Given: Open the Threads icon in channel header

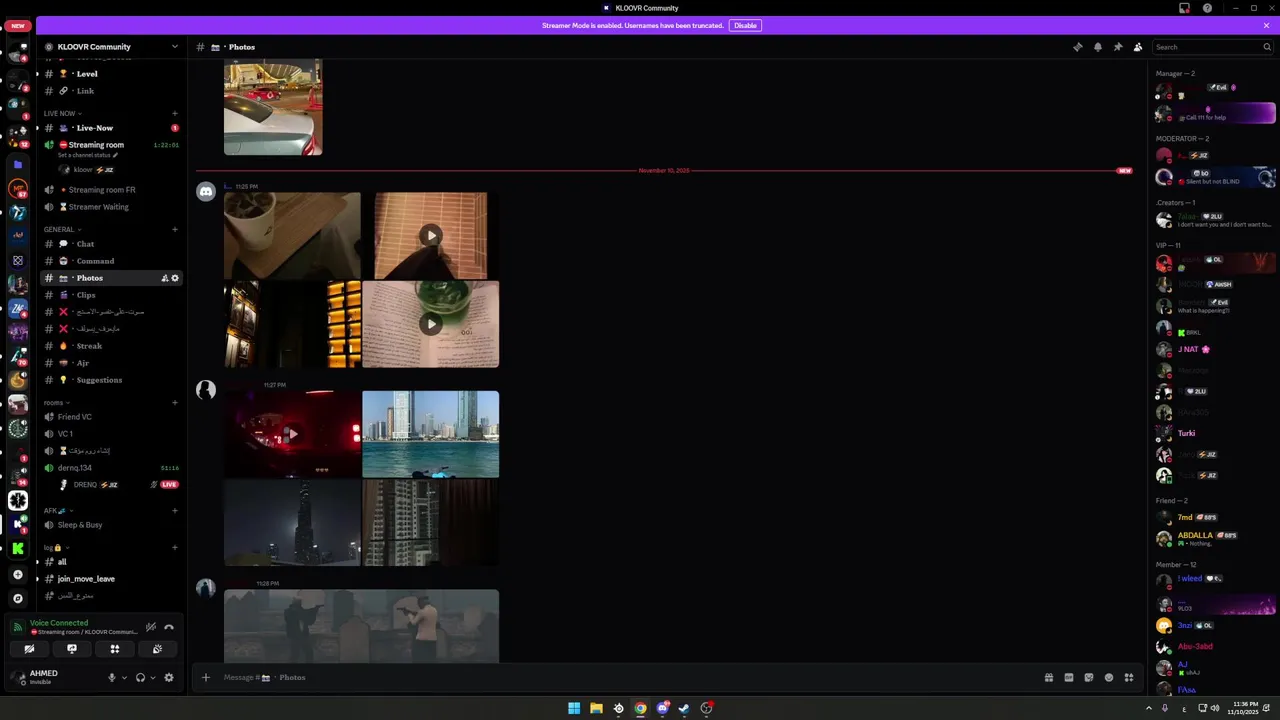Looking at the screenshot, I should point(1077,47).
